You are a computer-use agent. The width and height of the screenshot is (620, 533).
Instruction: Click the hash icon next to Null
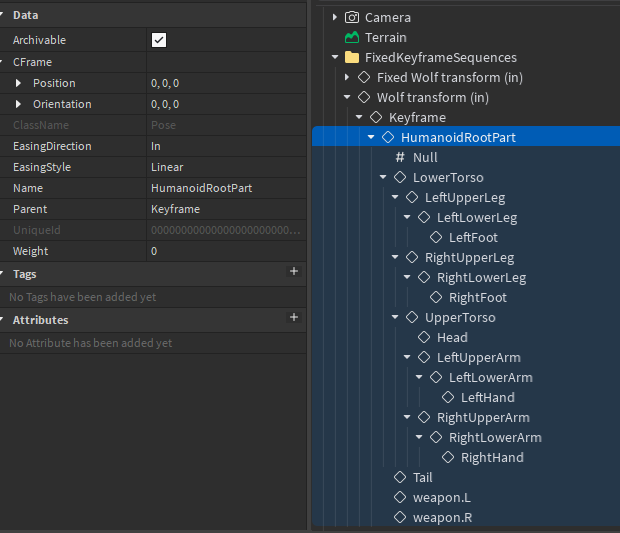coord(400,157)
